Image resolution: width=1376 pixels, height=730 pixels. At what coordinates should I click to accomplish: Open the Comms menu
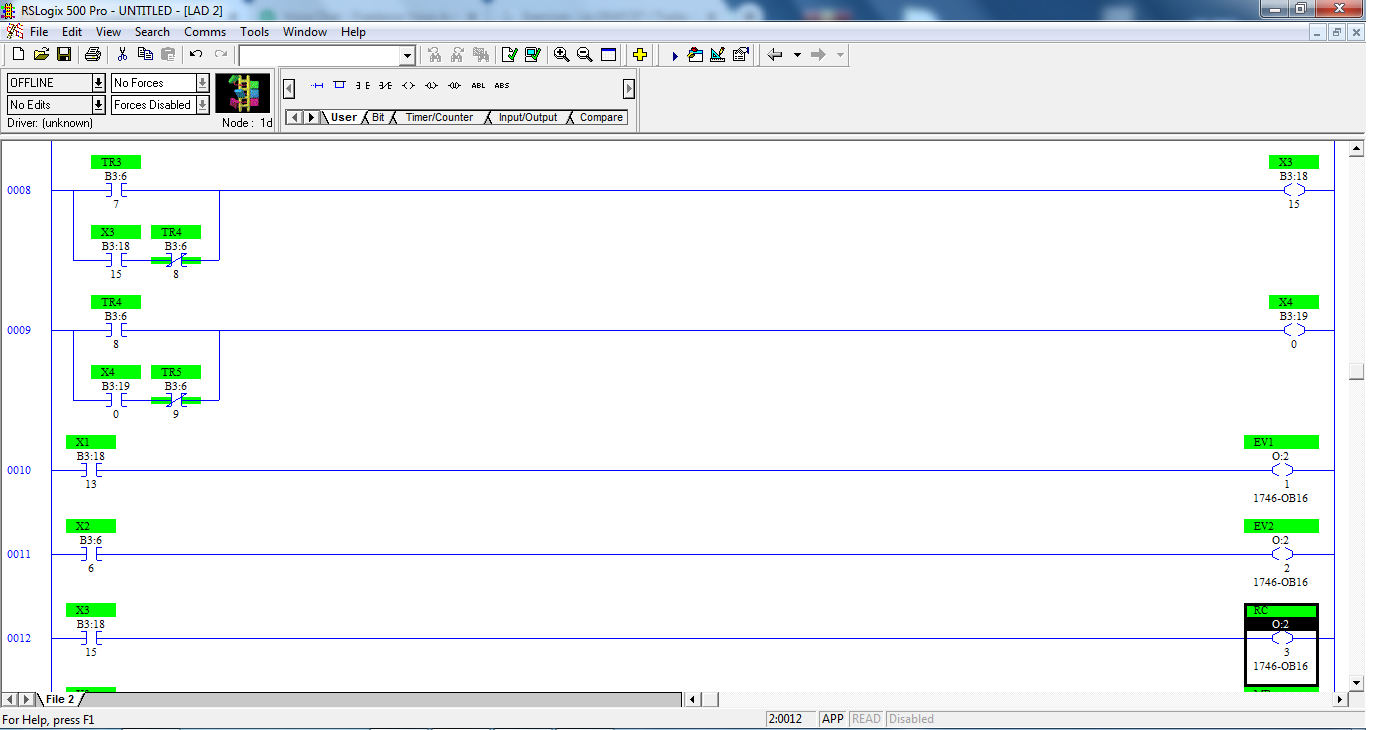point(205,31)
